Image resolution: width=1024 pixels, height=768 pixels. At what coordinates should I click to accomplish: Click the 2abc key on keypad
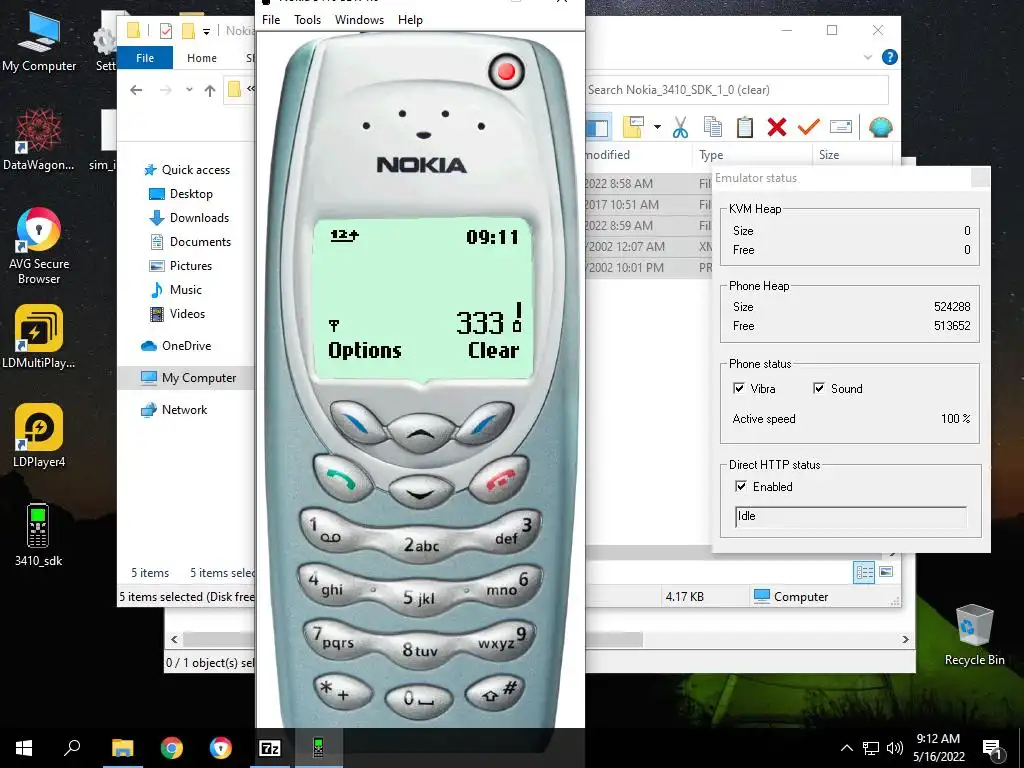(420, 546)
